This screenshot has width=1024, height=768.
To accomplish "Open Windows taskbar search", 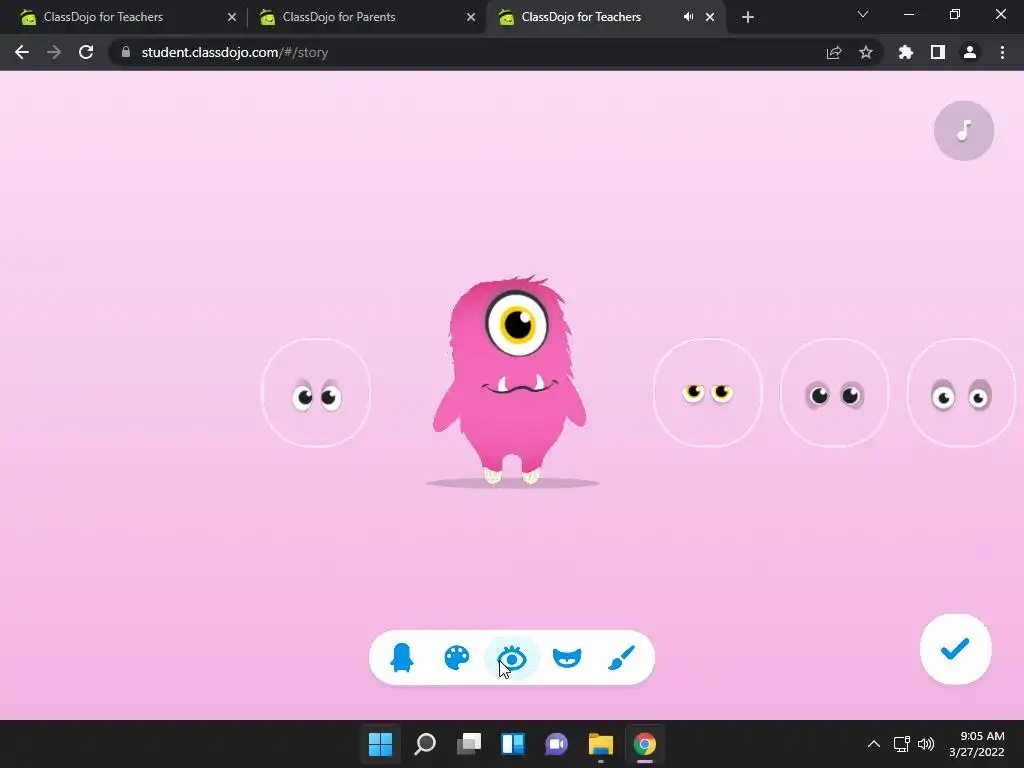I will [425, 744].
